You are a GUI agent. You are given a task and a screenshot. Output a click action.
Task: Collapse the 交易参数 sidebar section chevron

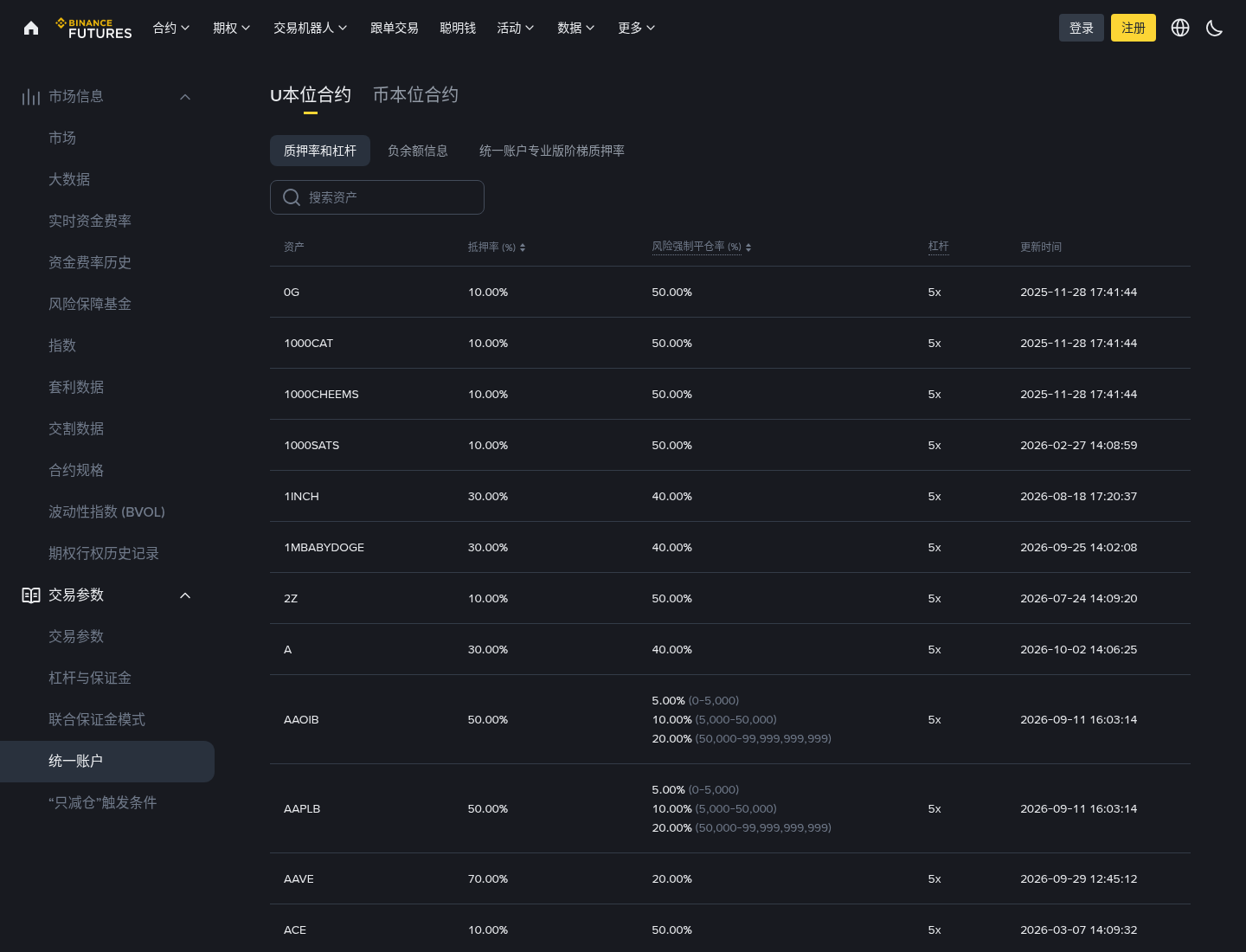(185, 595)
